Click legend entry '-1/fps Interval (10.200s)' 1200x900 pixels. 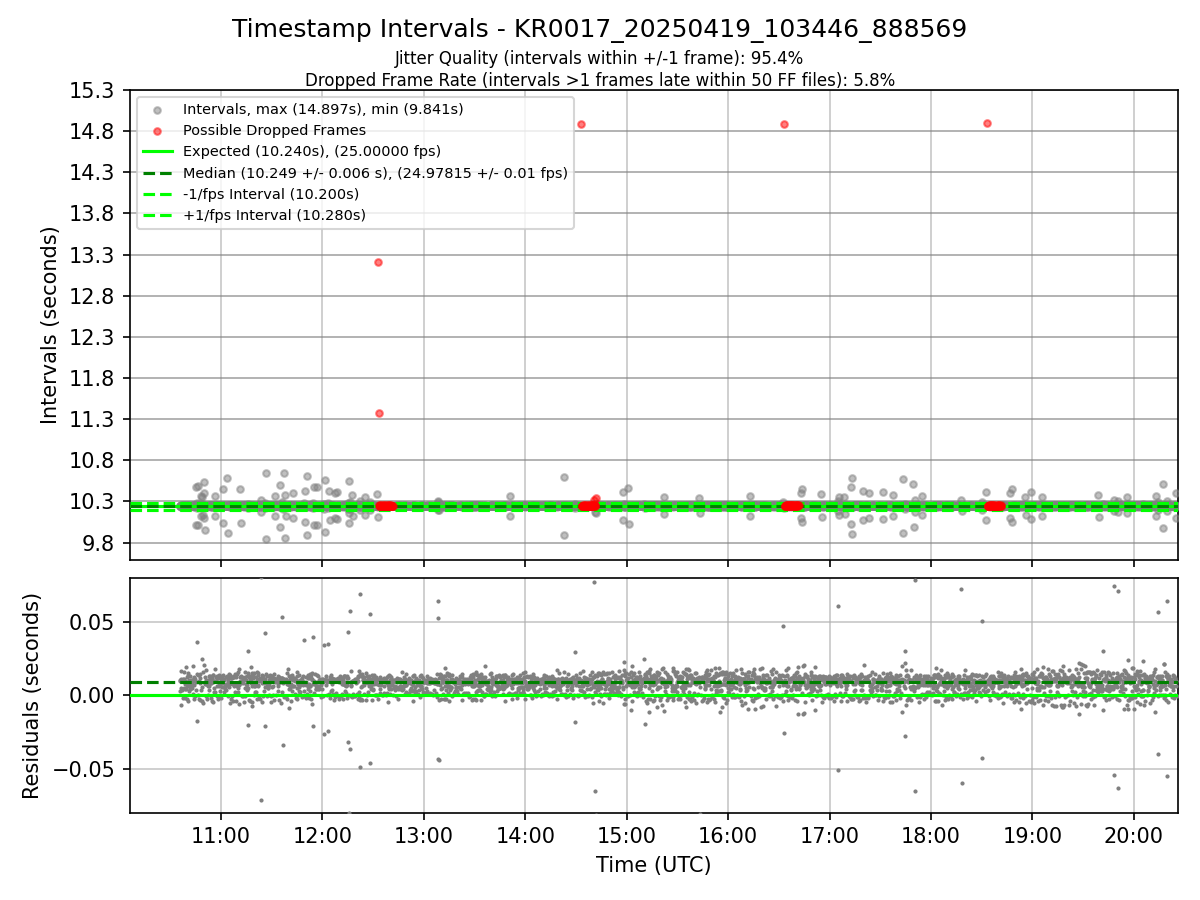(x=271, y=194)
